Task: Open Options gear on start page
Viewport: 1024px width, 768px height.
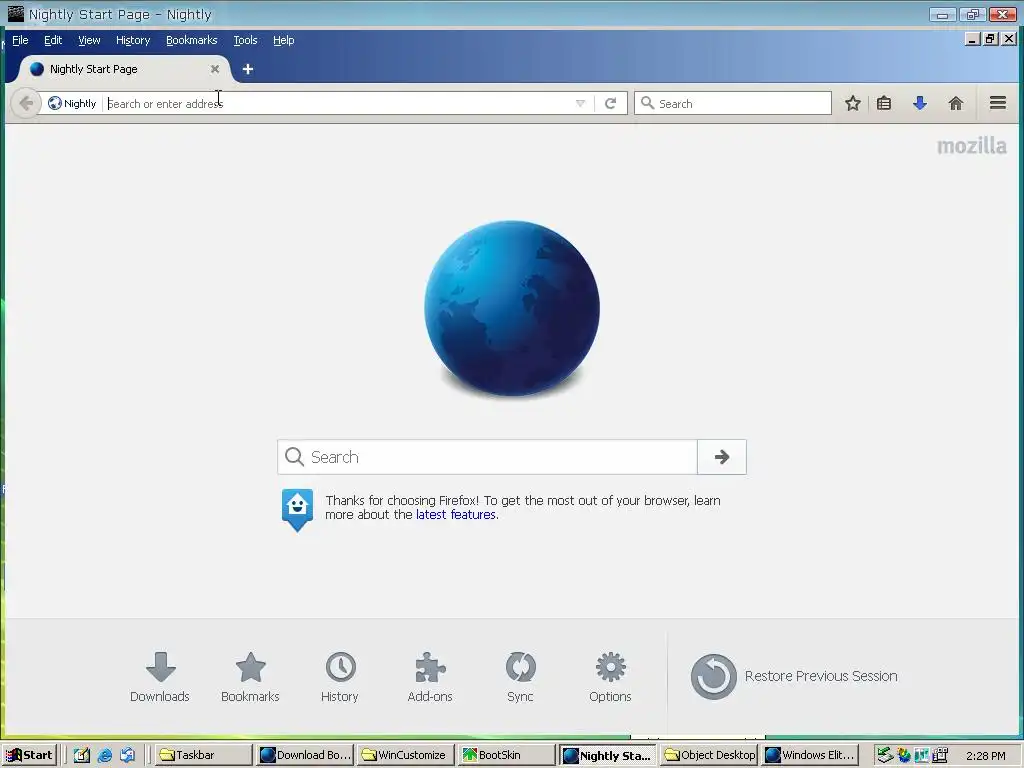Action: 611,677
